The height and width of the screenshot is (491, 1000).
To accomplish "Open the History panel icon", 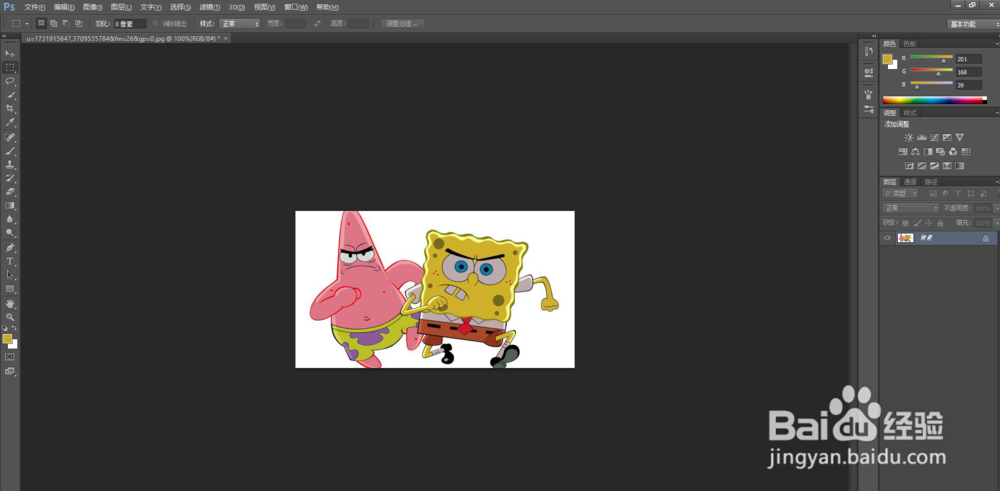I will coord(868,52).
